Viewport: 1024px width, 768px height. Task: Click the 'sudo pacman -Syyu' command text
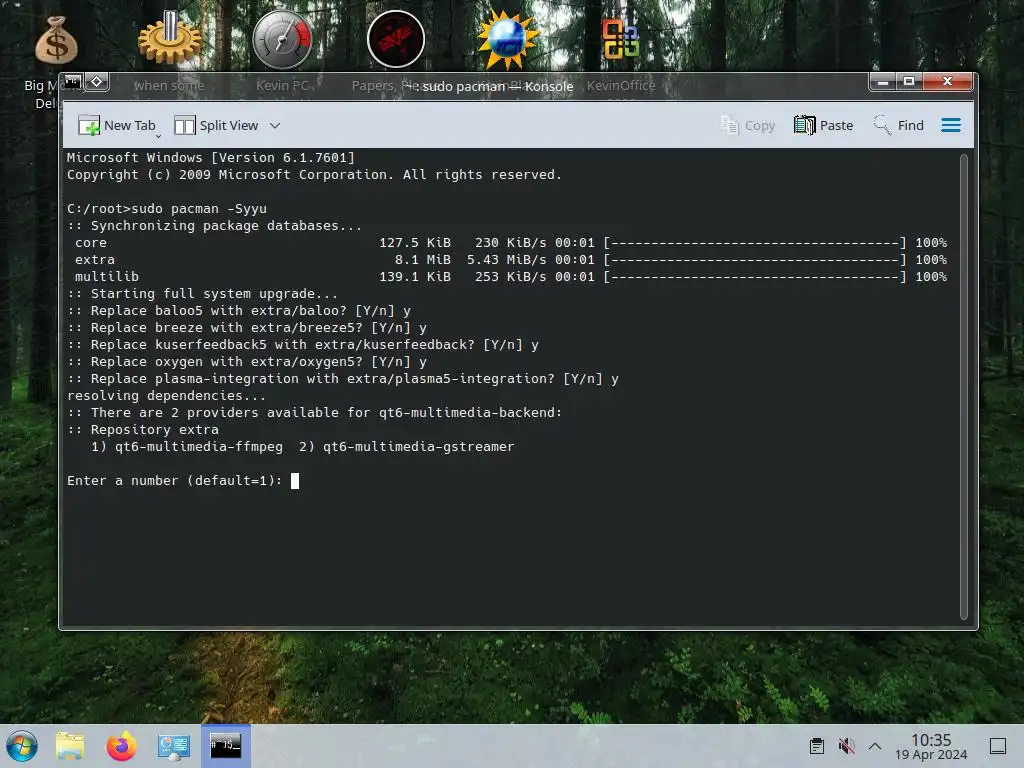coord(199,209)
